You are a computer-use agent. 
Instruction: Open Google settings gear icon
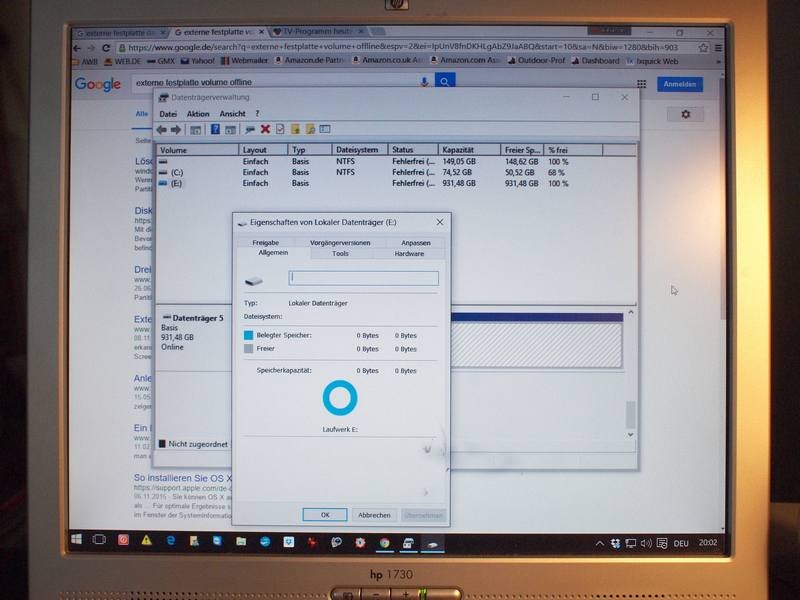686,115
